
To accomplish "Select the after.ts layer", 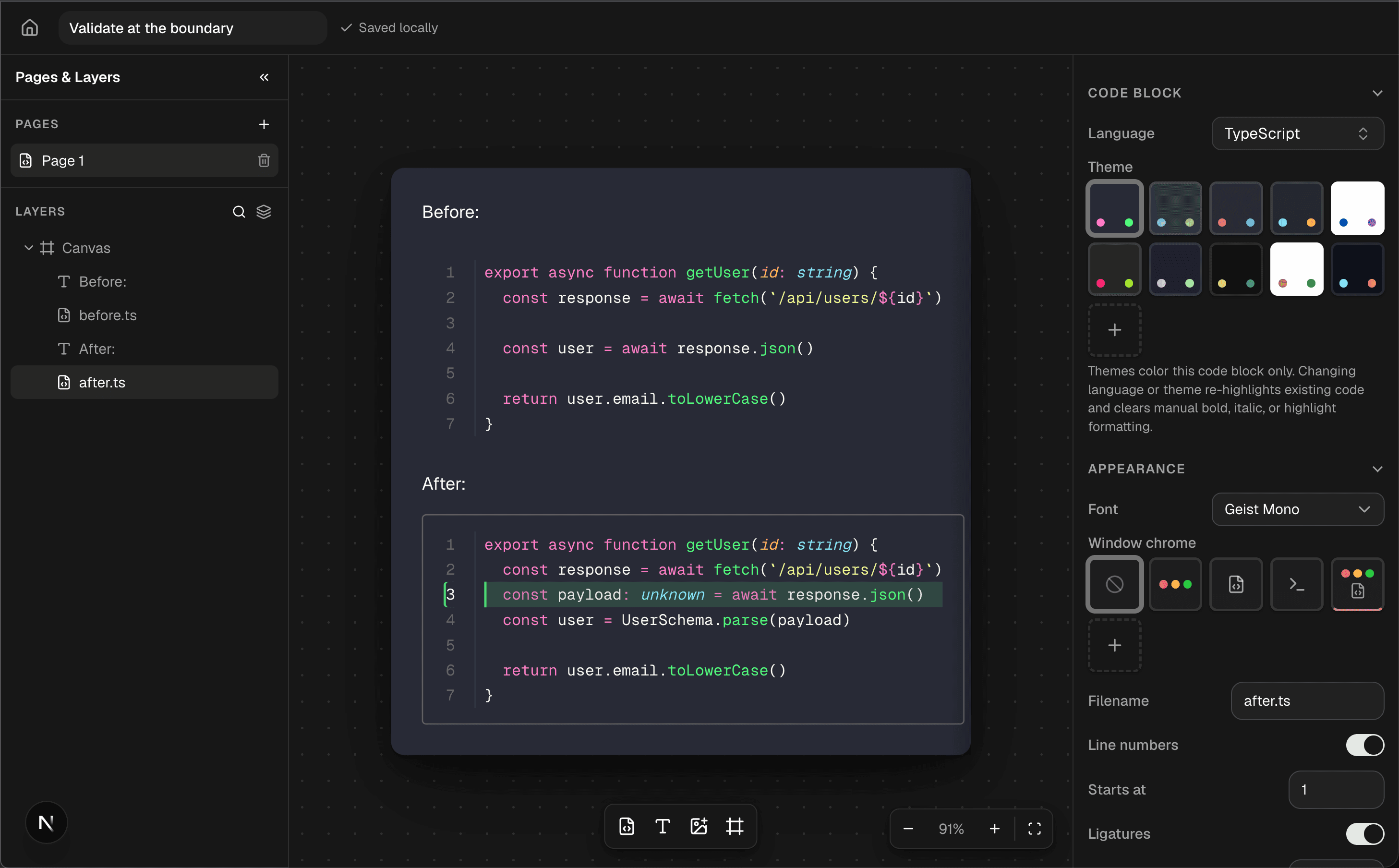I will click(x=144, y=382).
